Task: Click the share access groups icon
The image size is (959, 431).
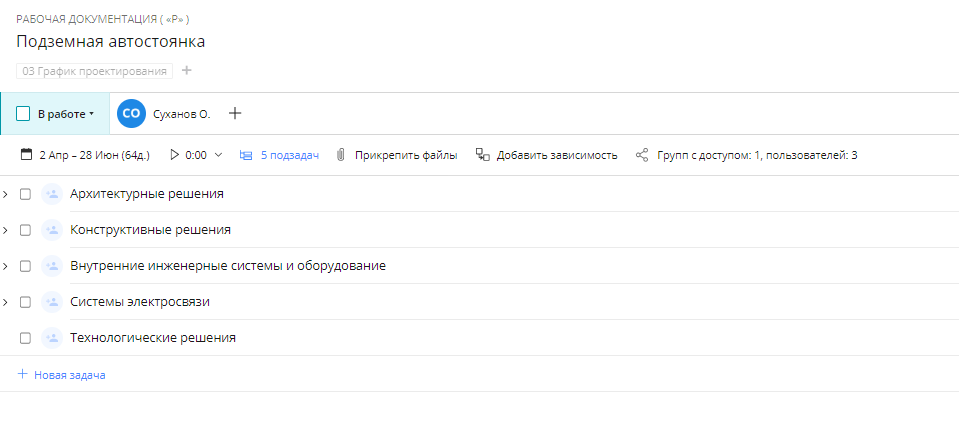Action: [x=642, y=155]
